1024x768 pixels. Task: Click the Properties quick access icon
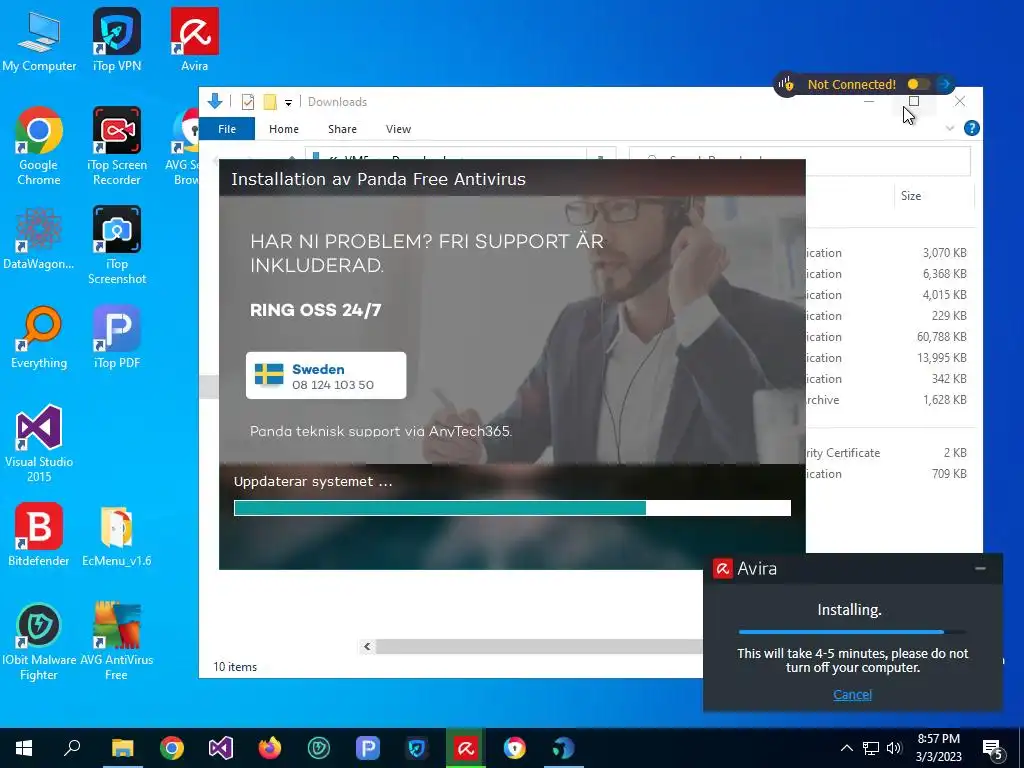[248, 102]
